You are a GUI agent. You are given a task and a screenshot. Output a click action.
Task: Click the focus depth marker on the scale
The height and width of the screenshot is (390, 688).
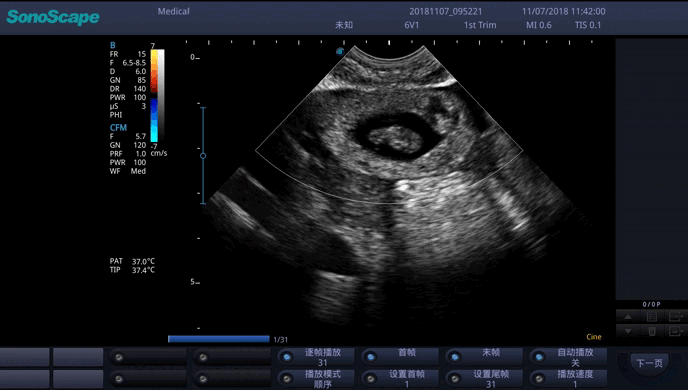[203, 156]
